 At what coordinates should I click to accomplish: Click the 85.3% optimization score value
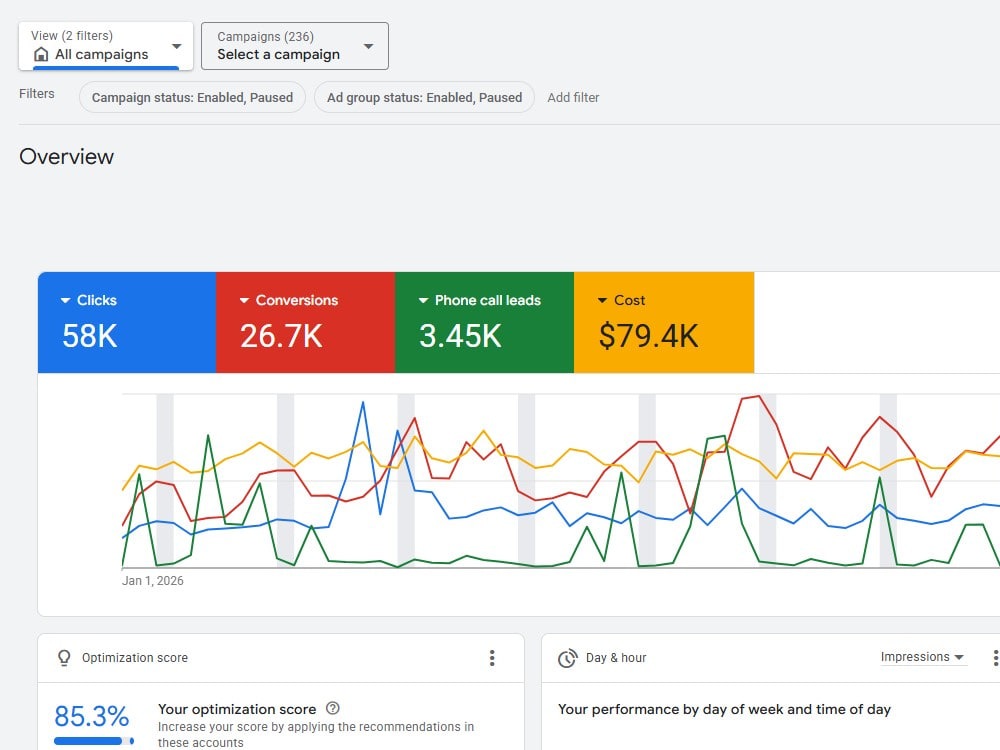tap(92, 716)
